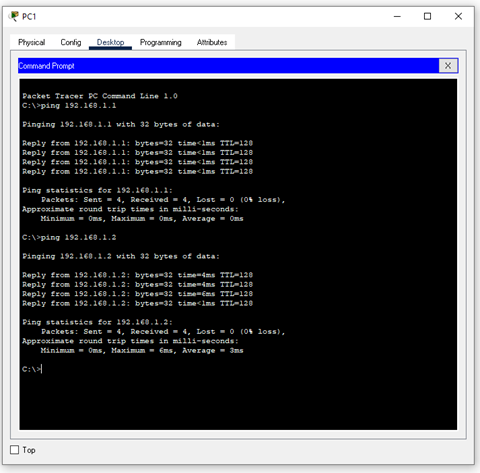The height and width of the screenshot is (473, 480).
Task: Close the Command Prompt panel
Action: [448, 66]
